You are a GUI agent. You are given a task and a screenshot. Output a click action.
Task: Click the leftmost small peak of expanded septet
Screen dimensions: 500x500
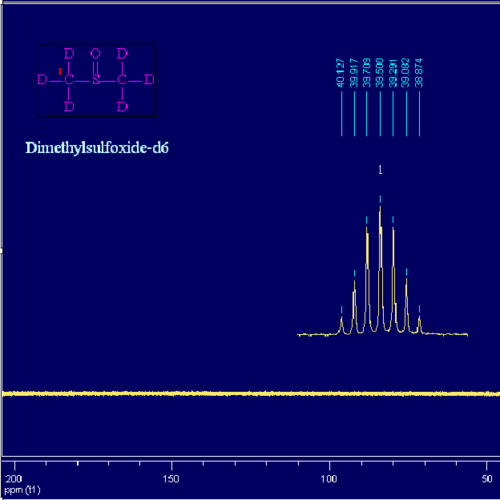click(342, 325)
